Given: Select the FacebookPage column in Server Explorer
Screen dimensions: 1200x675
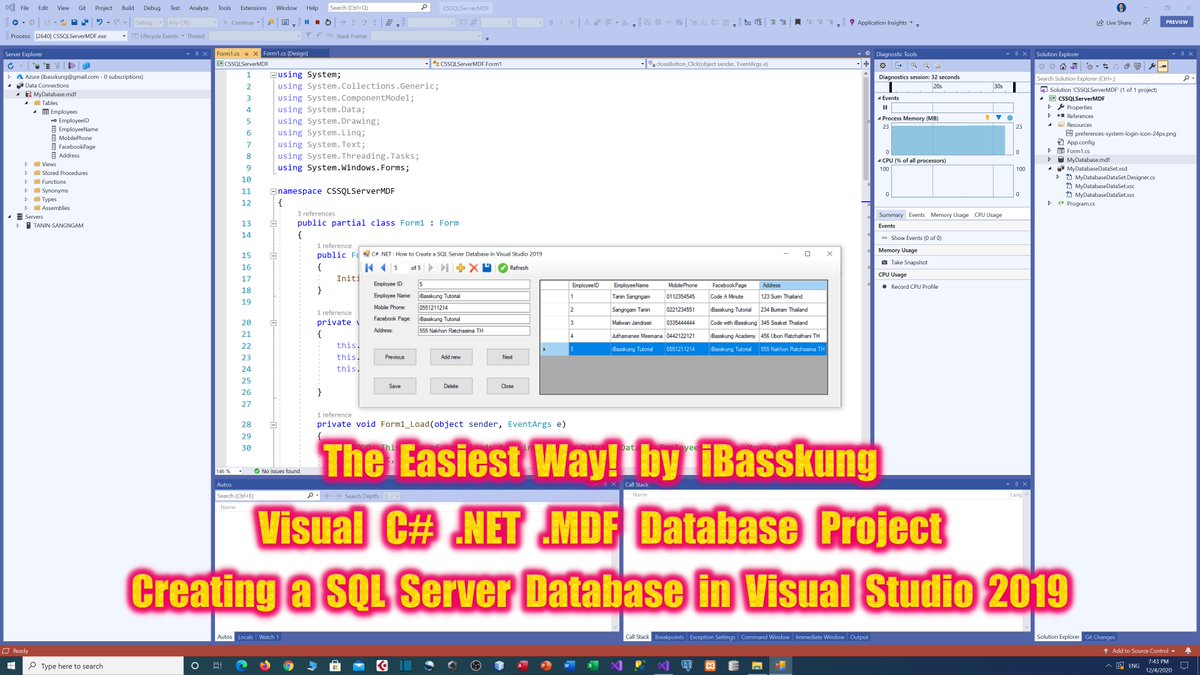Looking at the screenshot, I should coord(77,147).
